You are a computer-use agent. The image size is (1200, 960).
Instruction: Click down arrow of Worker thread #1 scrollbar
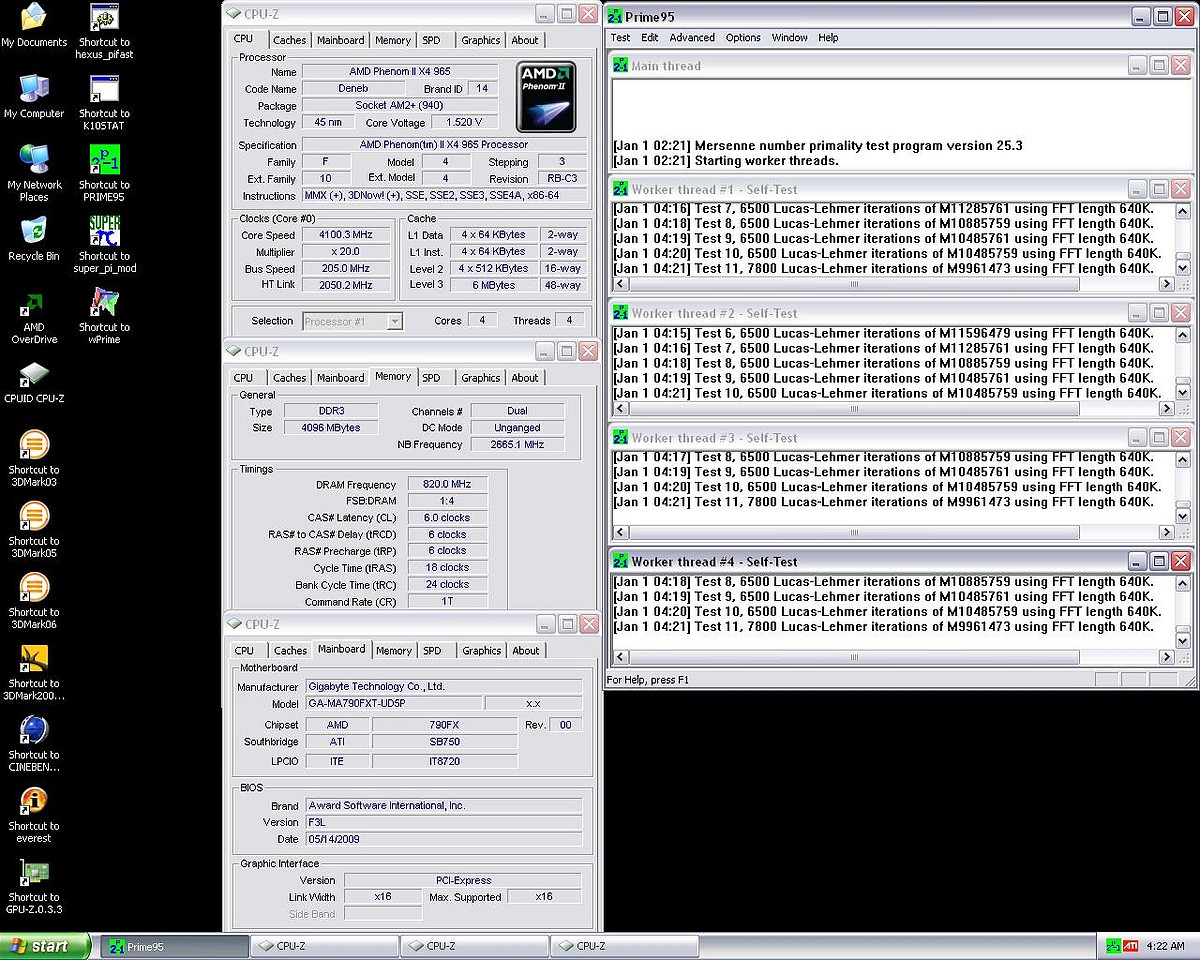tap(1184, 268)
